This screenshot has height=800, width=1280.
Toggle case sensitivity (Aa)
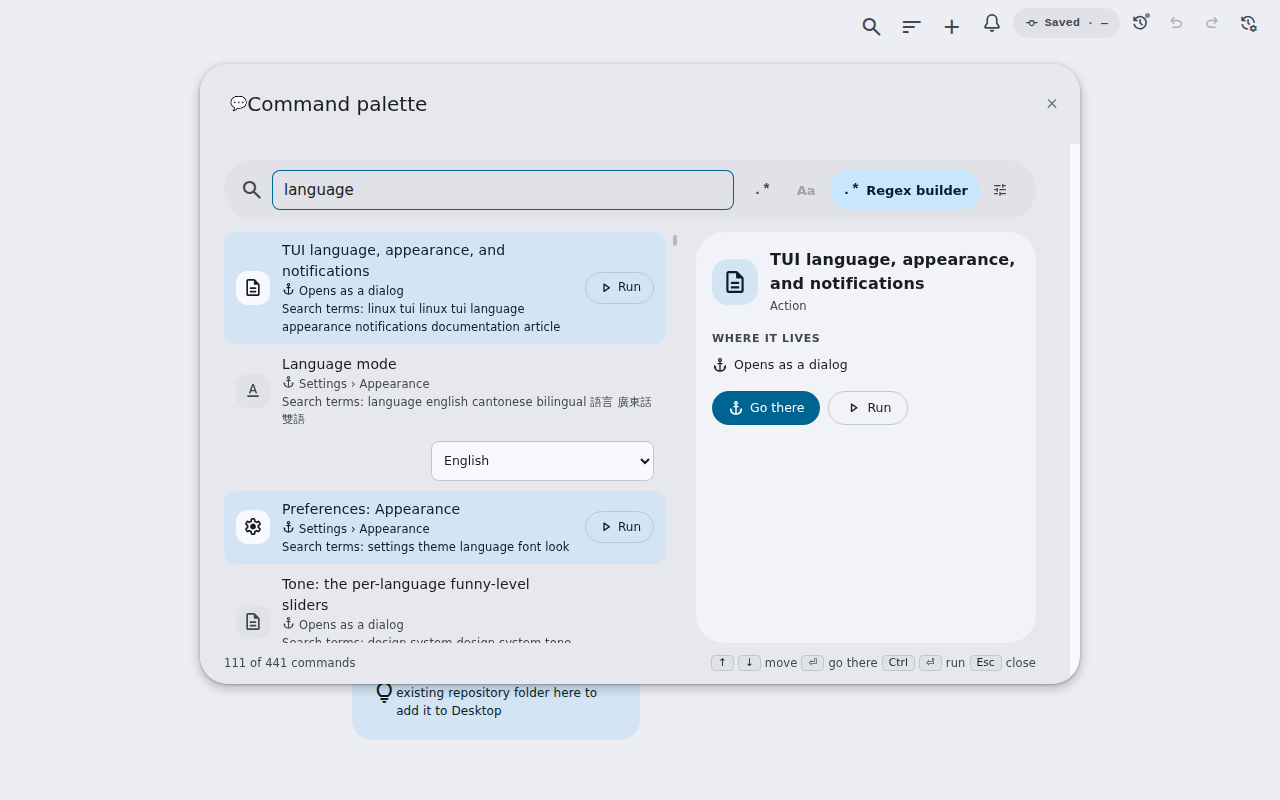tap(806, 190)
